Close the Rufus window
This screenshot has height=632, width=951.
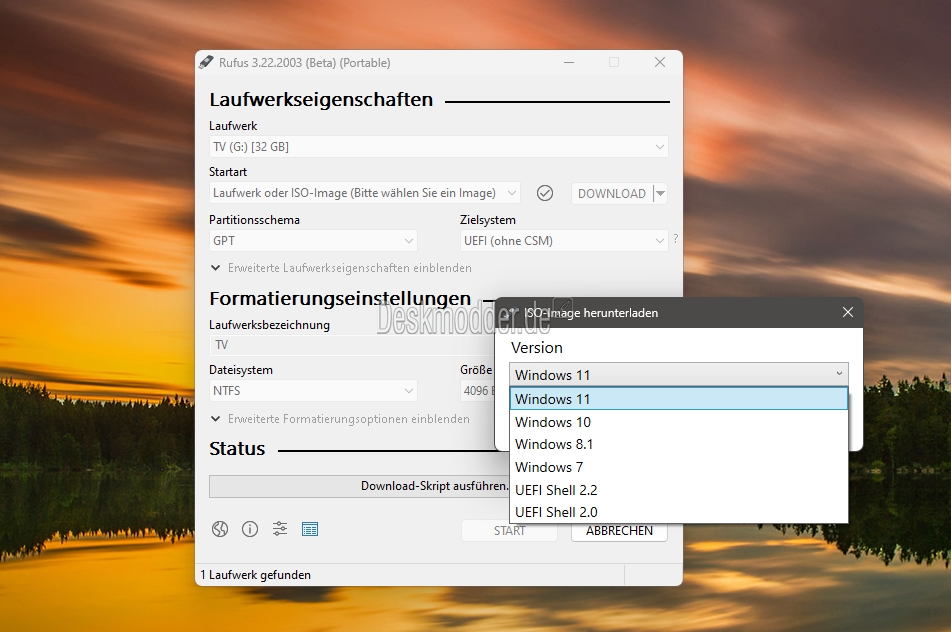660,62
